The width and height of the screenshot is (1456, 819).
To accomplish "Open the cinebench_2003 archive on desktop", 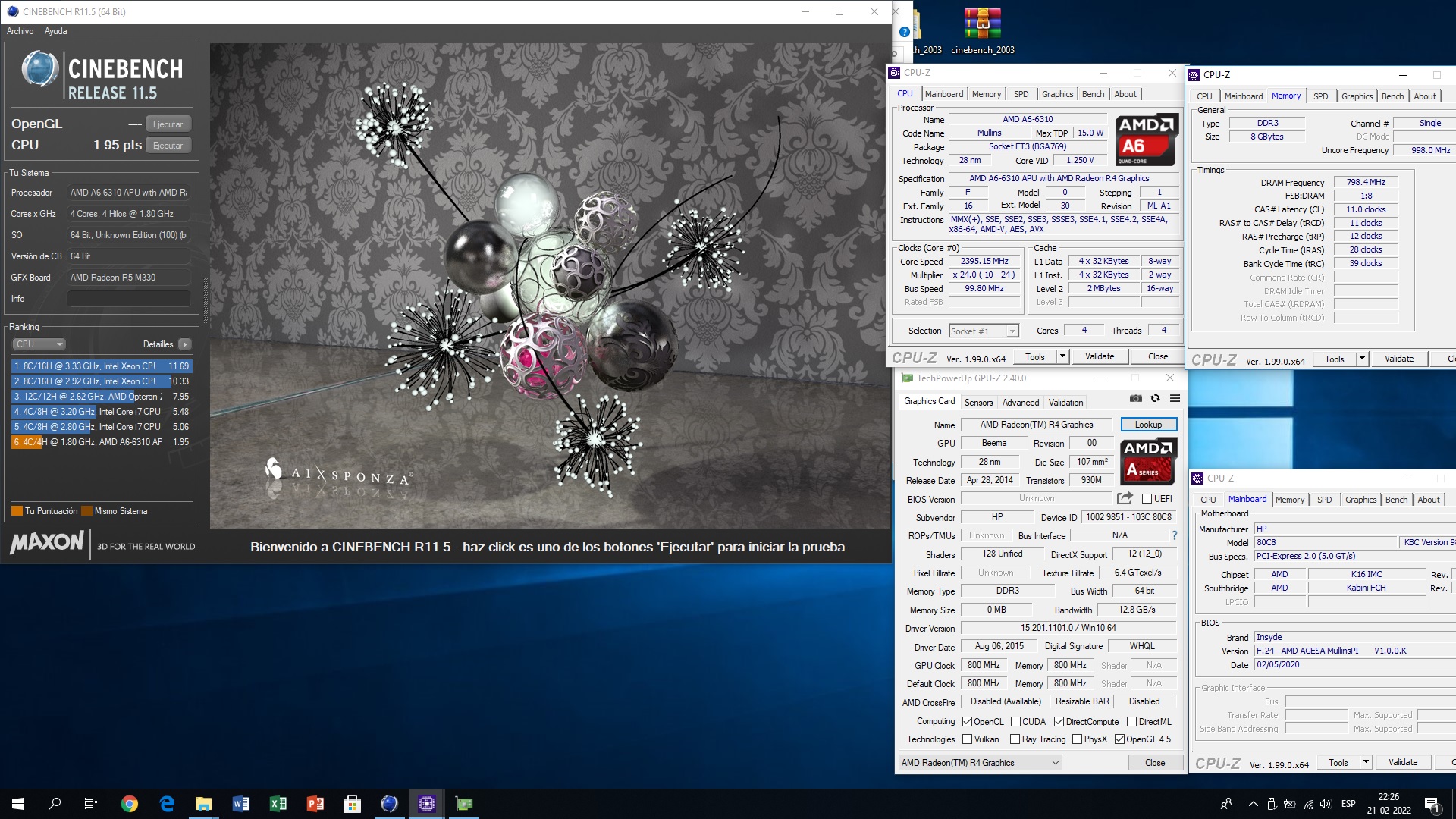I will (x=982, y=32).
